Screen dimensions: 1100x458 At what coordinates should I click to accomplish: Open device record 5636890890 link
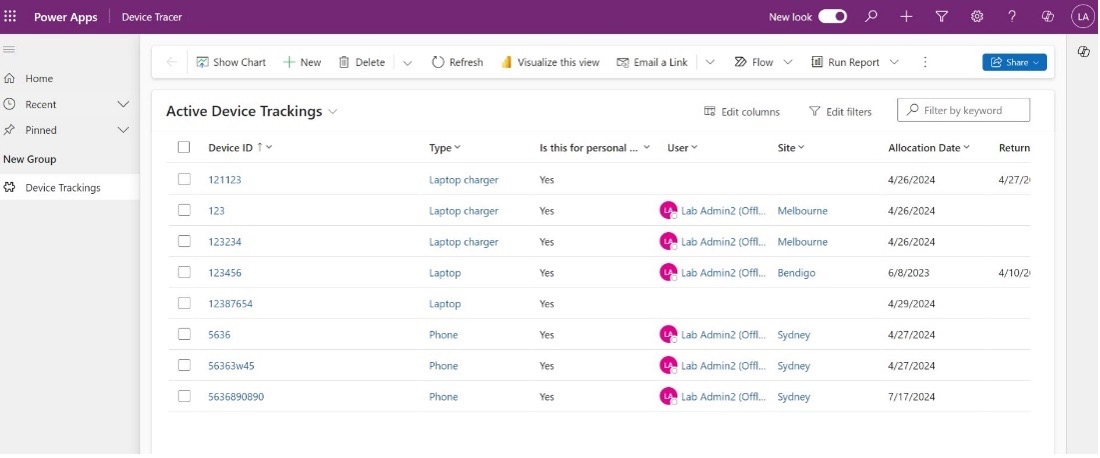pyautogui.click(x=236, y=397)
